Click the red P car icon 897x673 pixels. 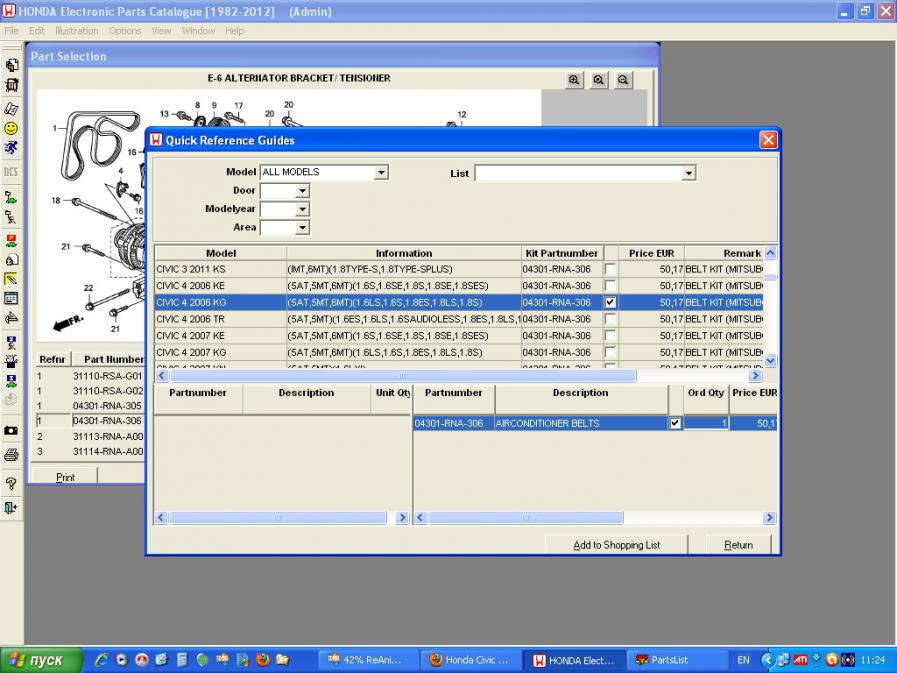click(x=11, y=240)
